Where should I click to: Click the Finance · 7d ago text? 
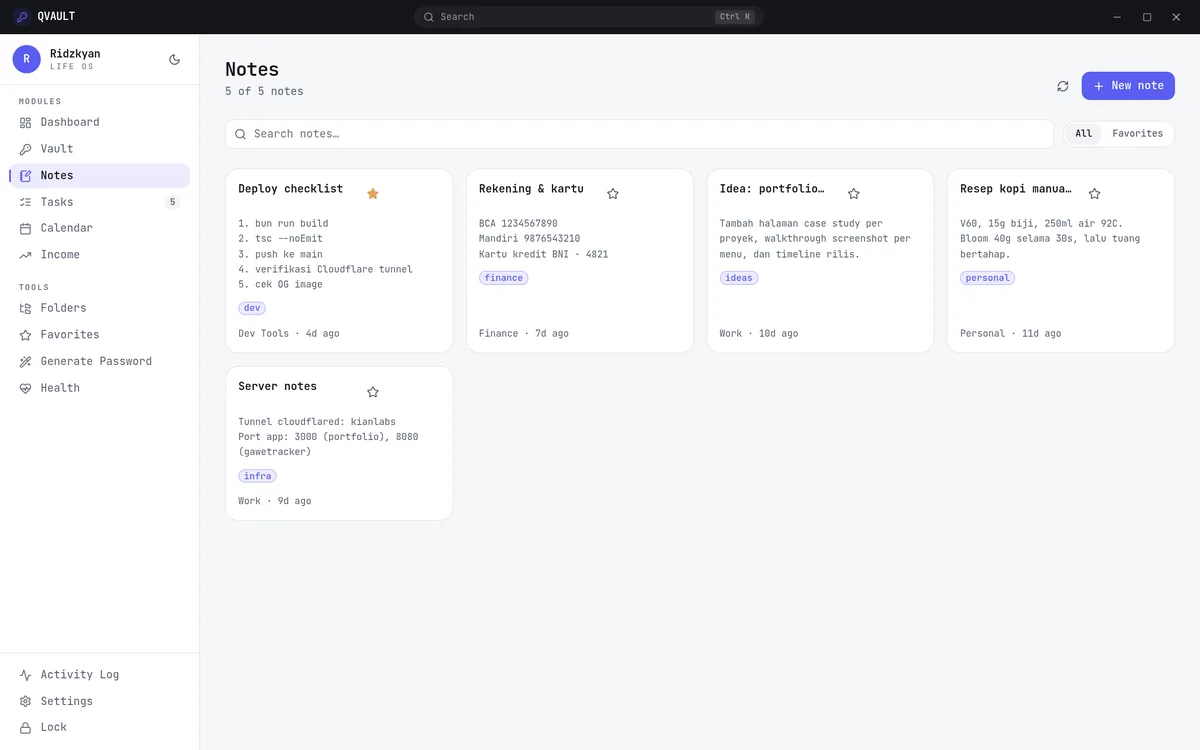click(524, 334)
